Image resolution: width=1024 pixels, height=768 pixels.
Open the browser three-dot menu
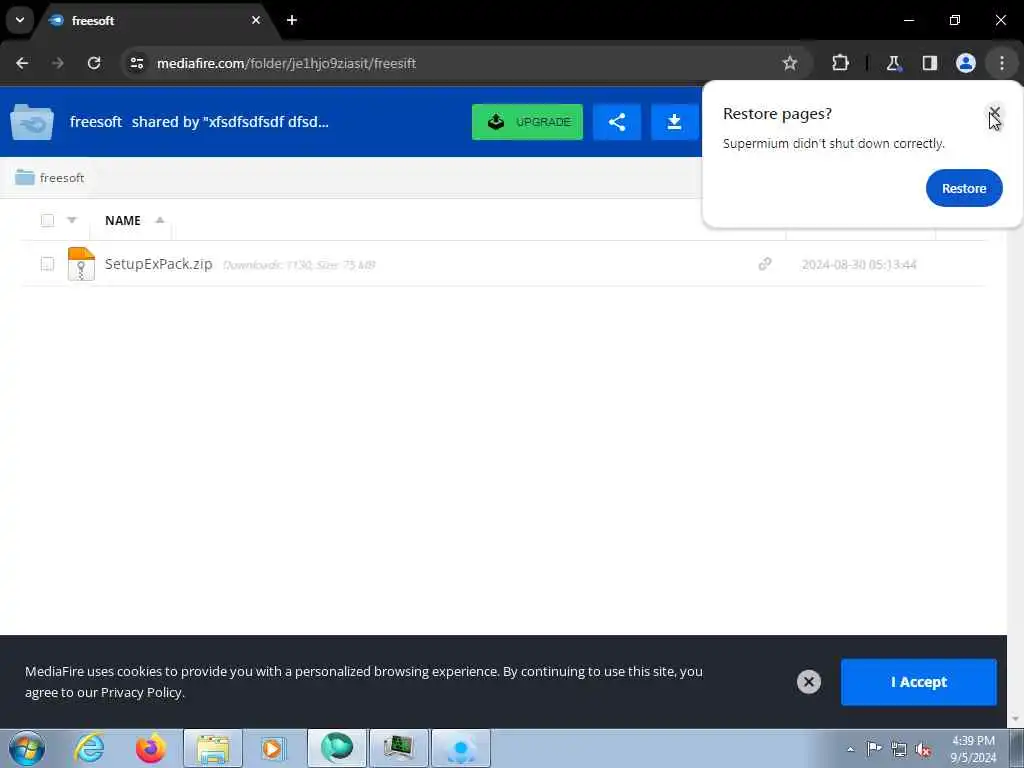pos(1002,63)
